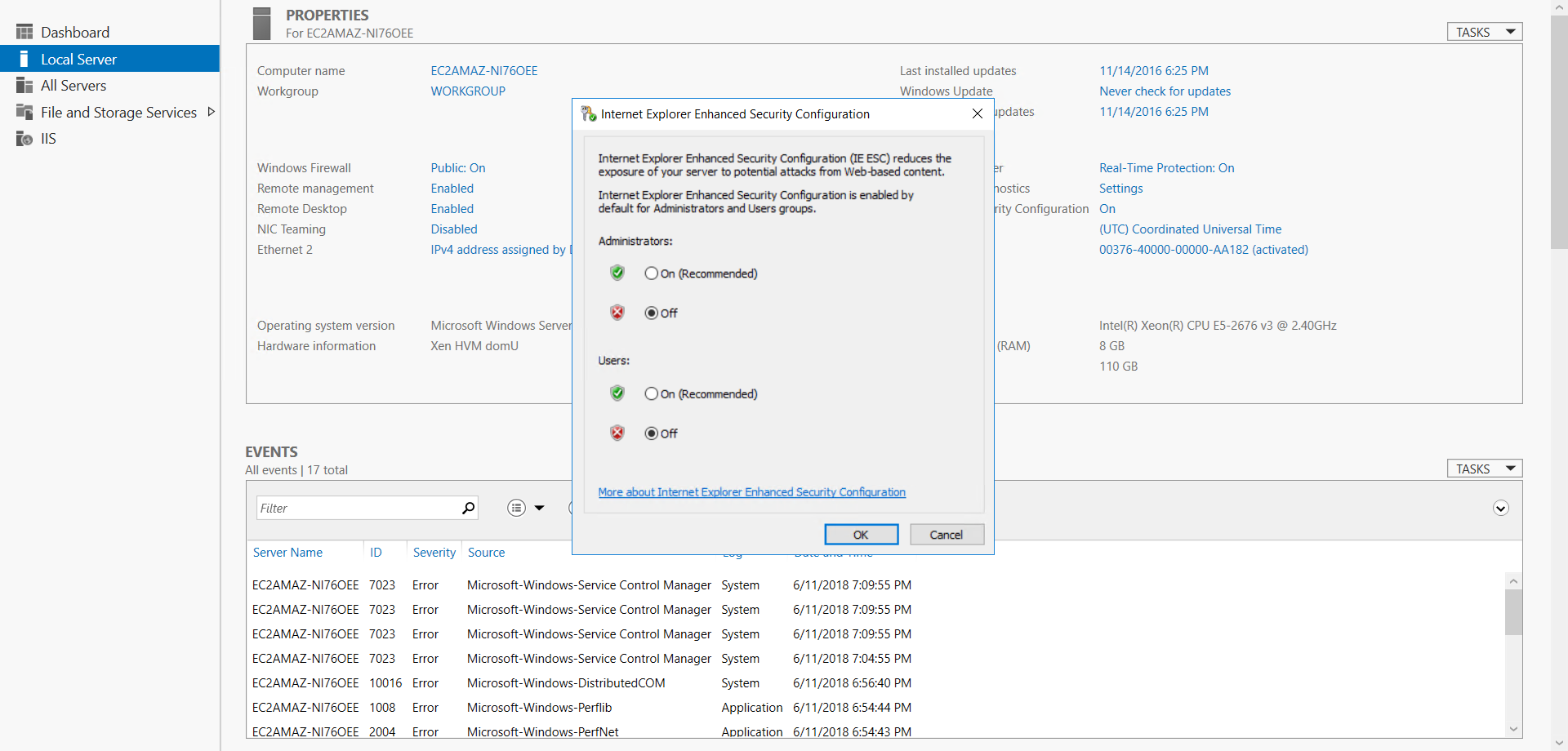Open the Events TASKS dropdown
Viewport: 1568px width, 751px height.
(1484, 469)
